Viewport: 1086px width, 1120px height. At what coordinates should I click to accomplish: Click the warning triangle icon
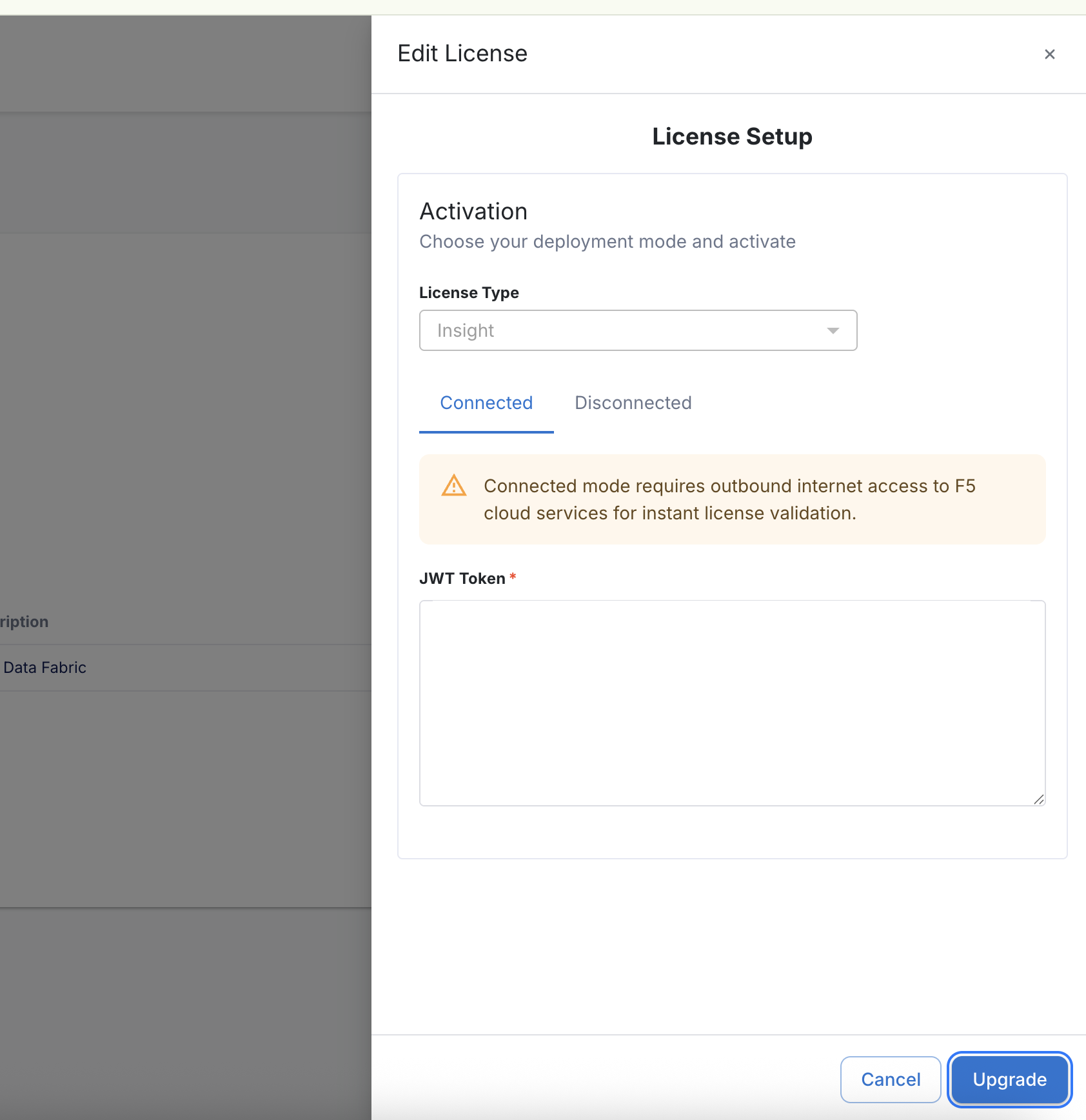point(454,485)
